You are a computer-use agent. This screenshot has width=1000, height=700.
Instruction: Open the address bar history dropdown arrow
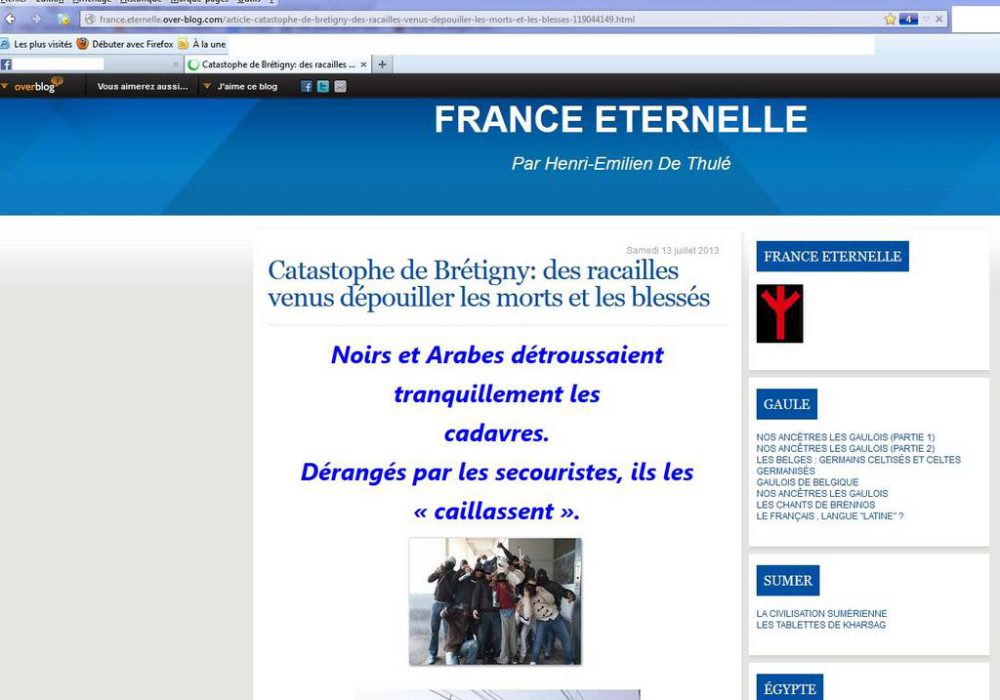click(926, 19)
